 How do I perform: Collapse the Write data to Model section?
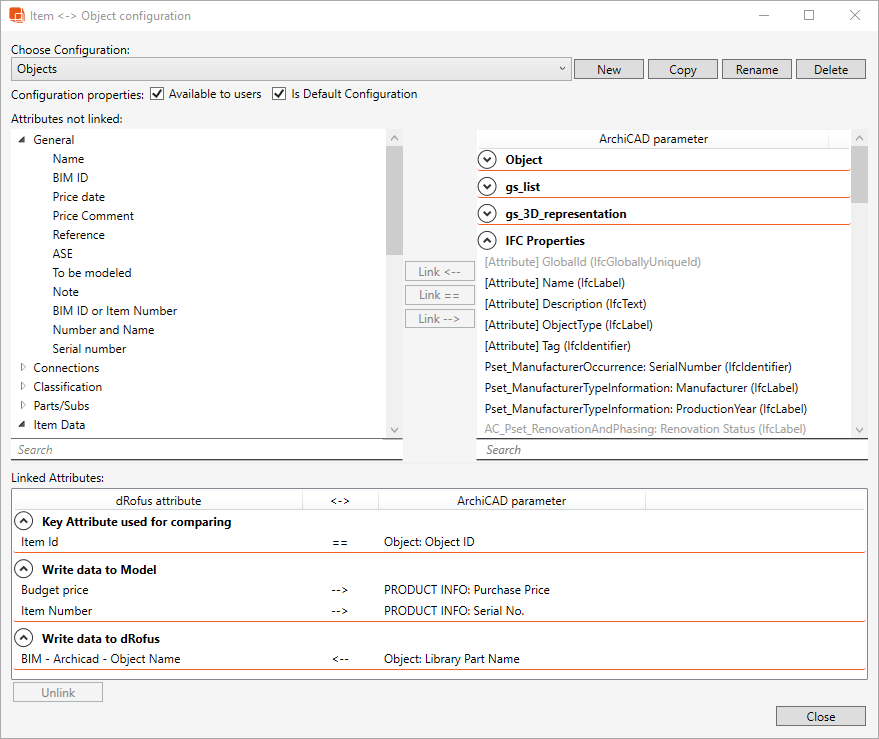23,570
